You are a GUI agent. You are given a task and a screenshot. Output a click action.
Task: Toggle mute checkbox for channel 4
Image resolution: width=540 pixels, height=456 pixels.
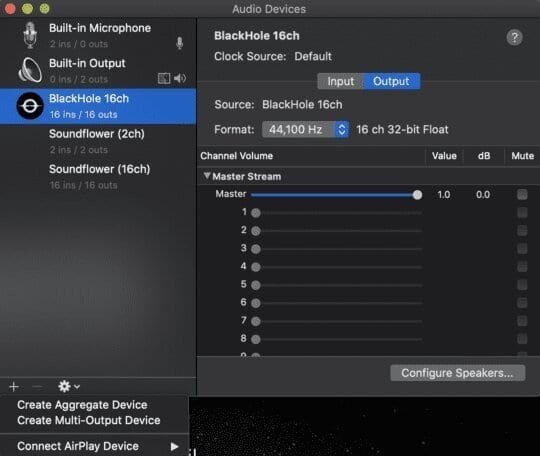tap(522, 267)
